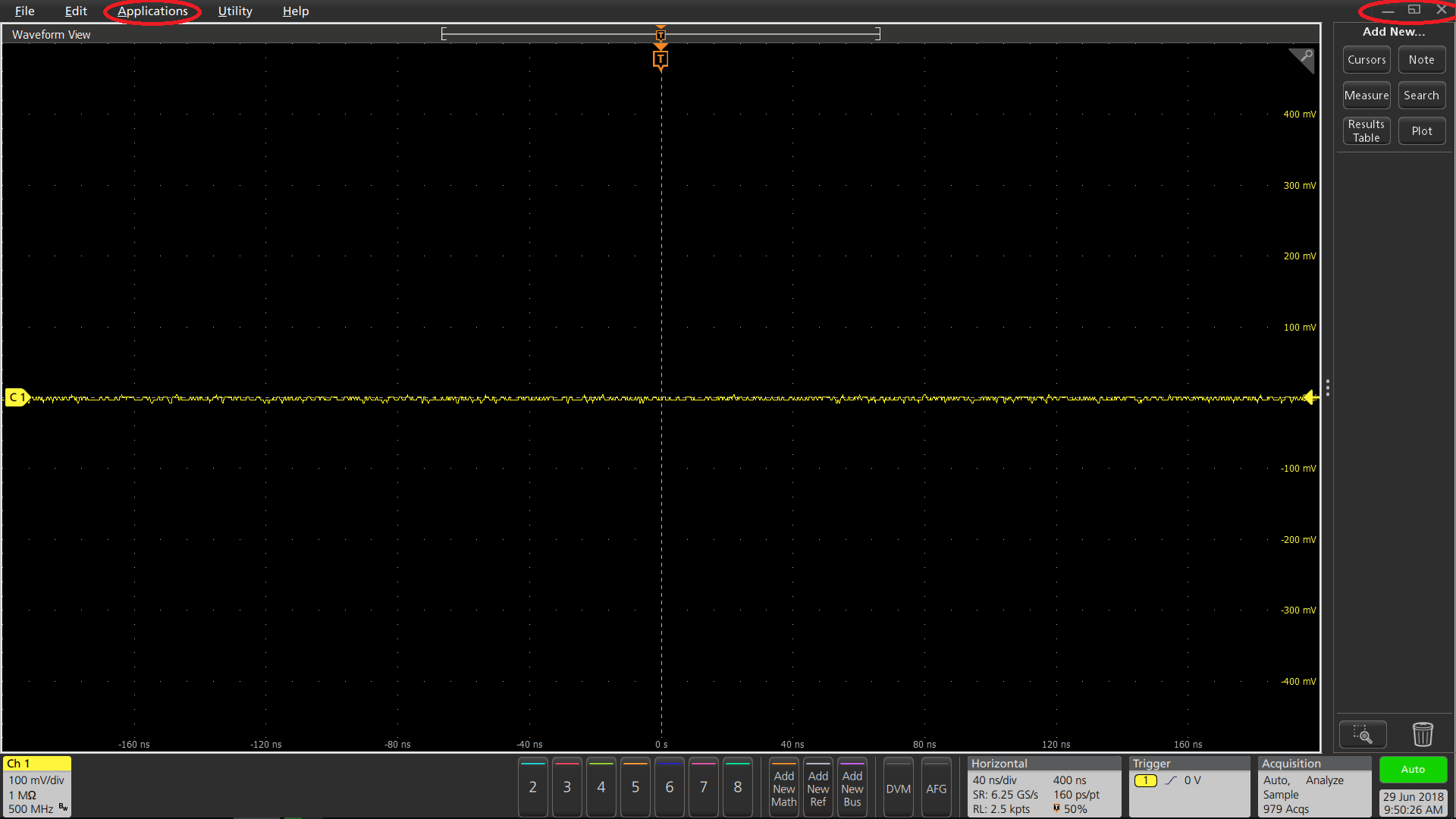Click the trash can delete icon
Viewport: 1456px width, 819px height.
[x=1423, y=734]
